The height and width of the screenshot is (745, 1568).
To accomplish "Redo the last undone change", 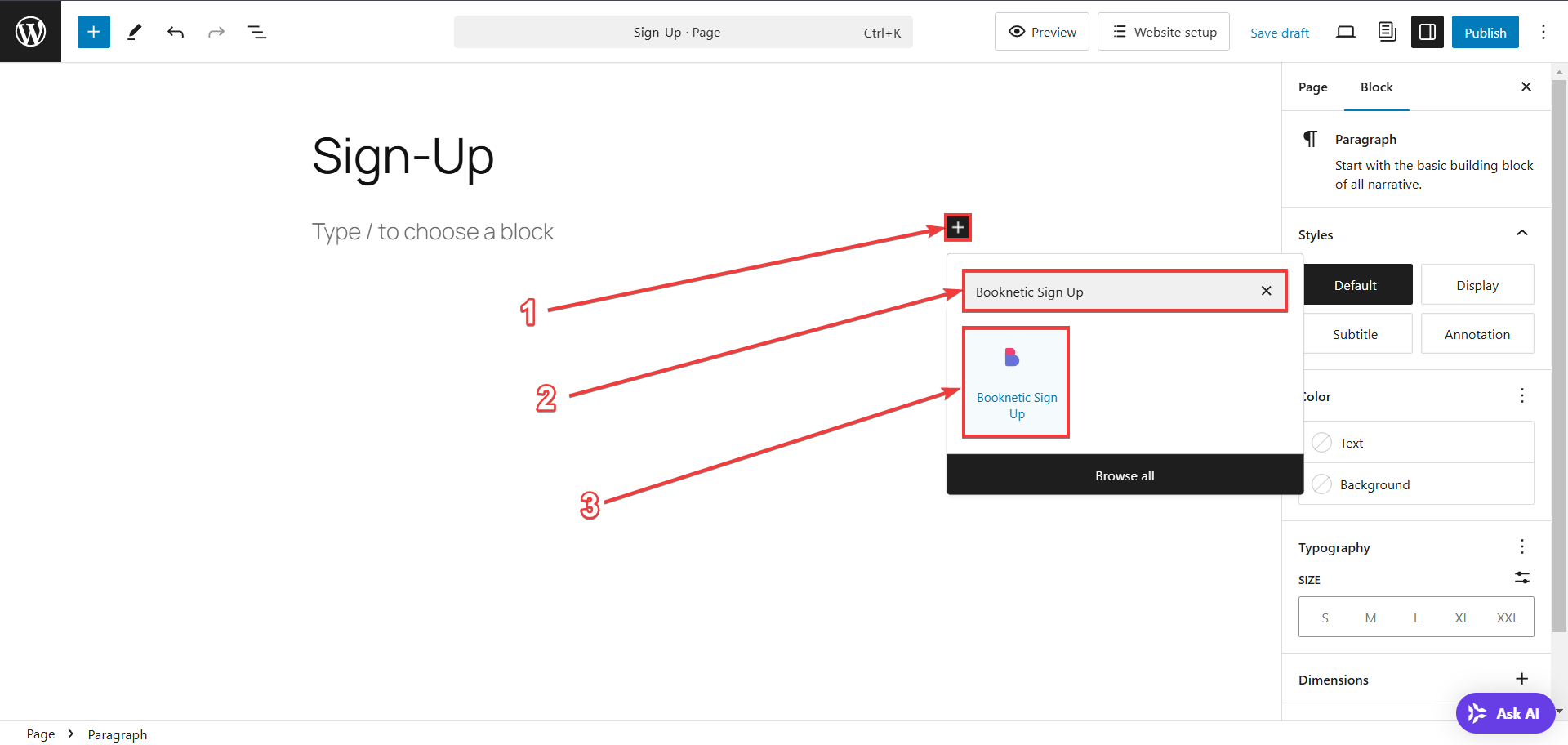I will [x=216, y=32].
